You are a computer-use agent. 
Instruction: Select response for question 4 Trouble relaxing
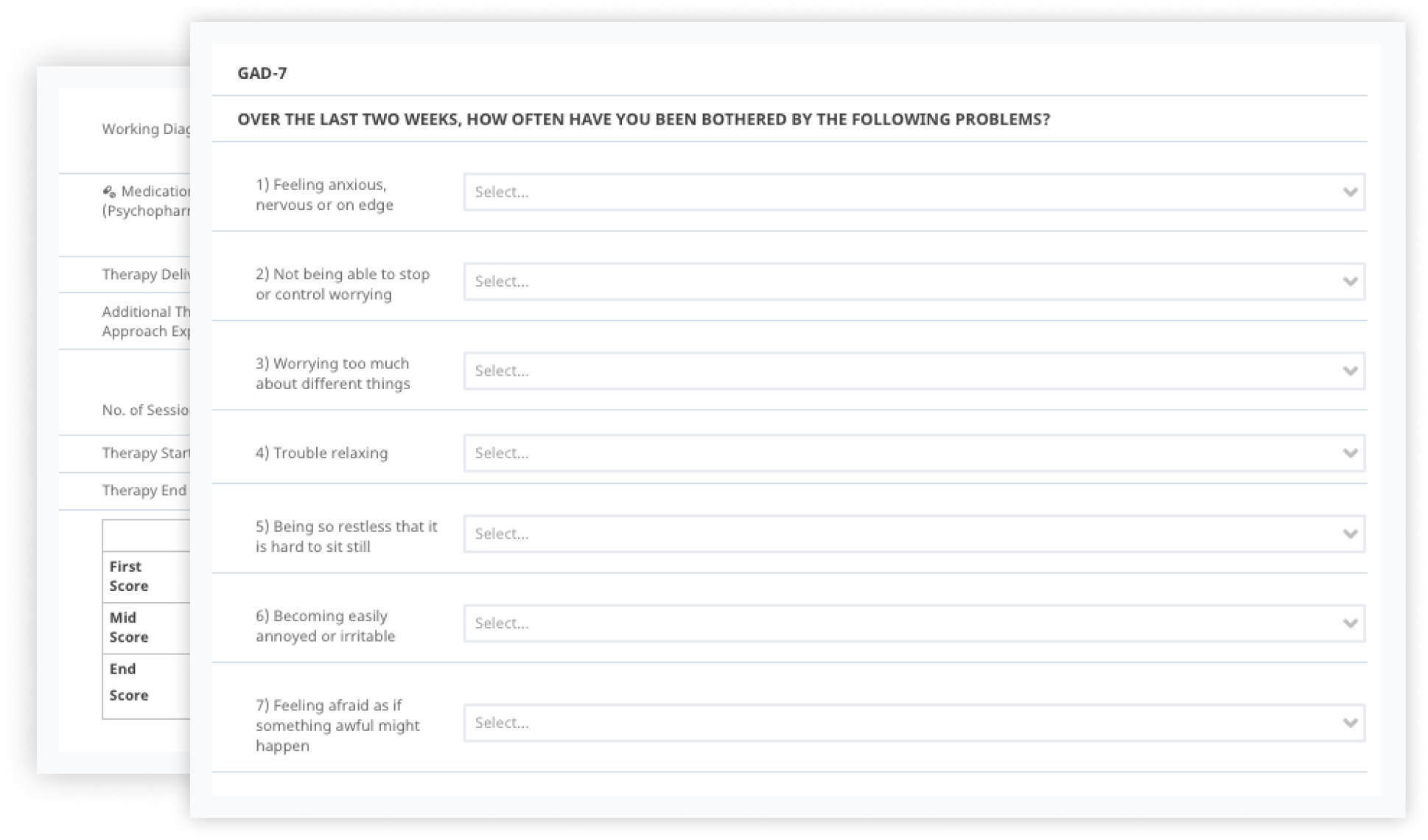click(914, 454)
